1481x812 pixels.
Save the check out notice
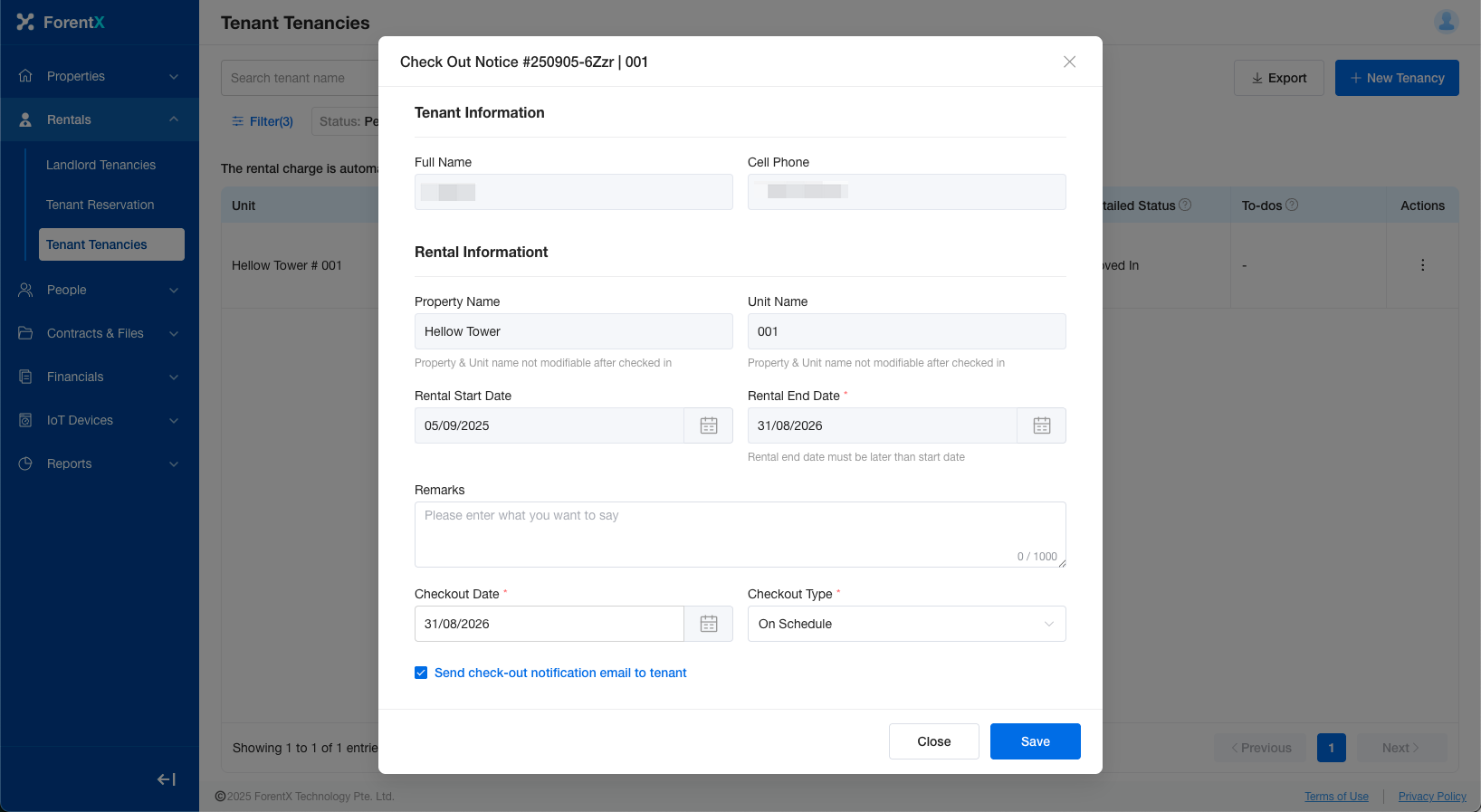click(x=1035, y=741)
